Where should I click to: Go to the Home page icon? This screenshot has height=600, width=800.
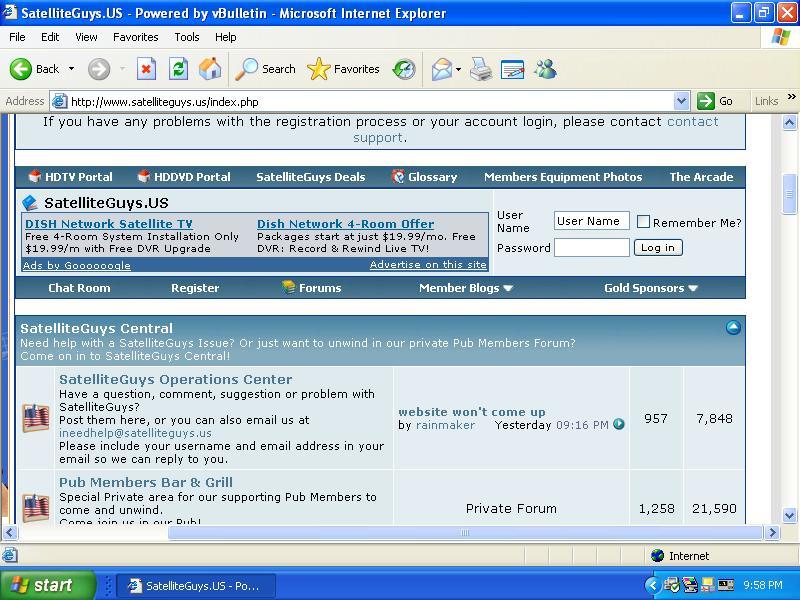[210, 68]
